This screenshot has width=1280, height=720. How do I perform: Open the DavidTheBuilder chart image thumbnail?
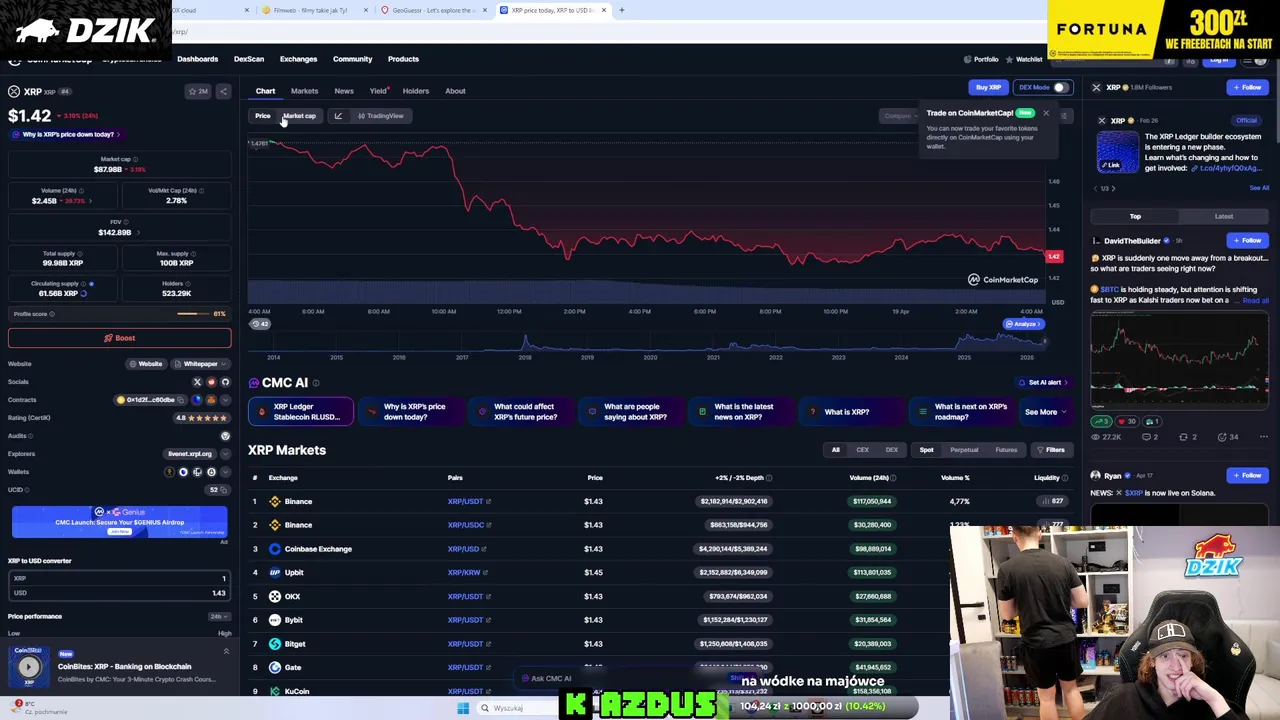point(1179,361)
